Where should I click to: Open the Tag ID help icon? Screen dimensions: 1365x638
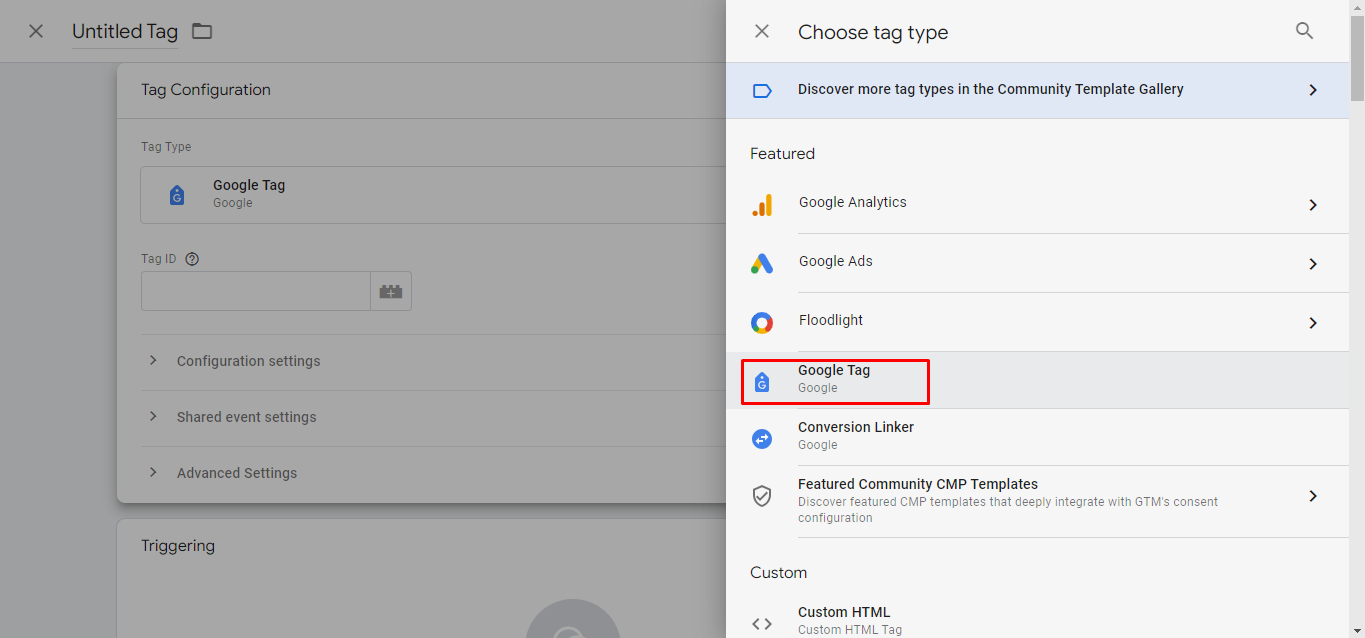[x=192, y=259]
